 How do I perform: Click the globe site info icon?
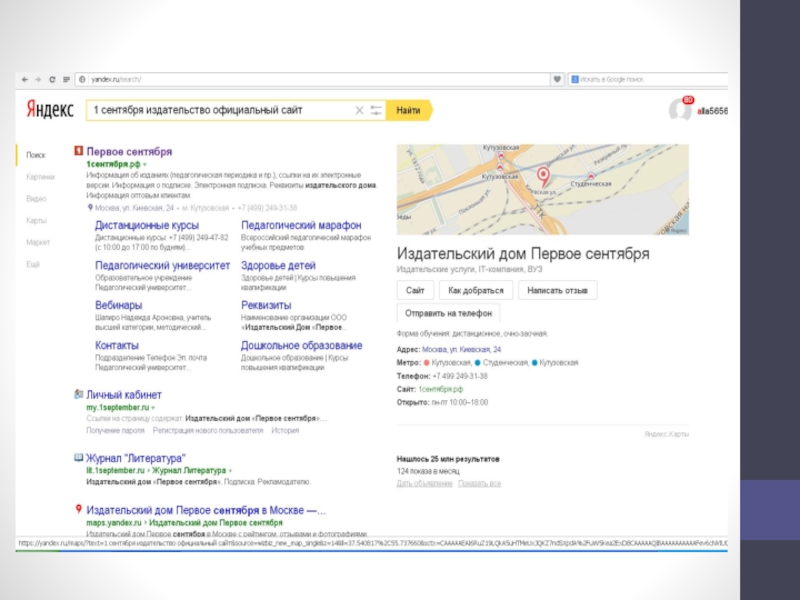tap(82, 80)
